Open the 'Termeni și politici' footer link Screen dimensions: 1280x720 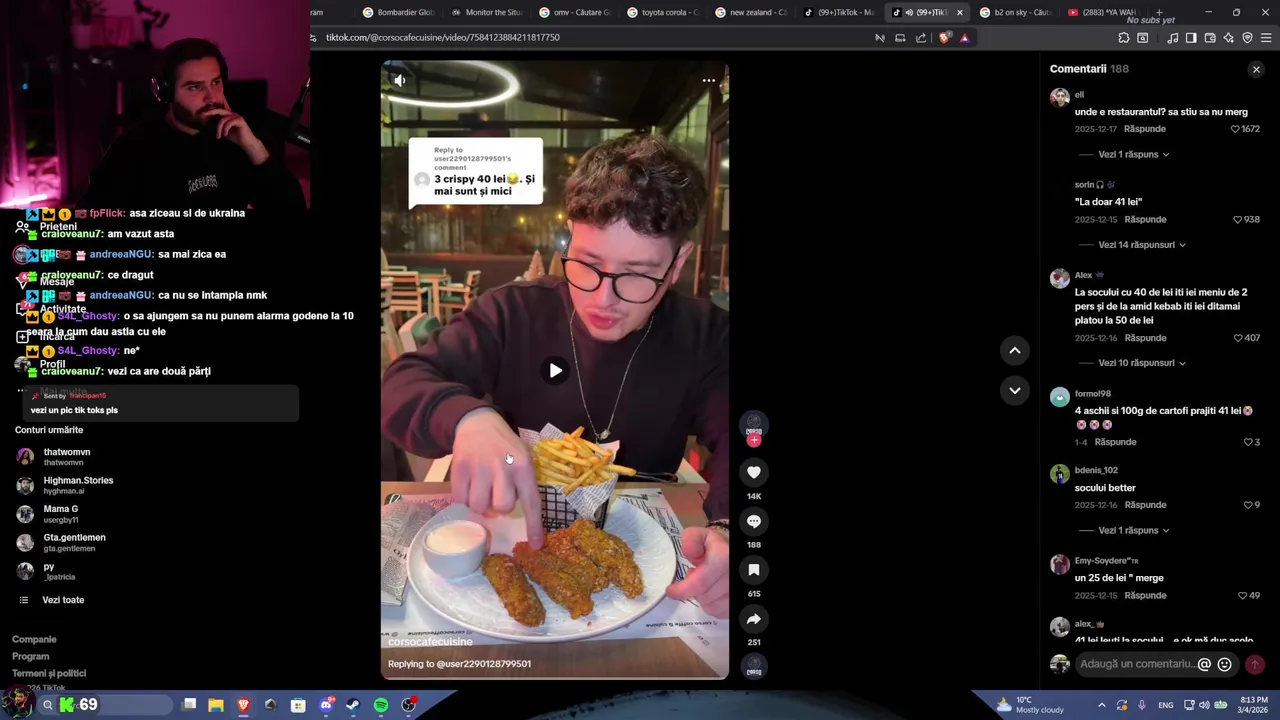49,673
